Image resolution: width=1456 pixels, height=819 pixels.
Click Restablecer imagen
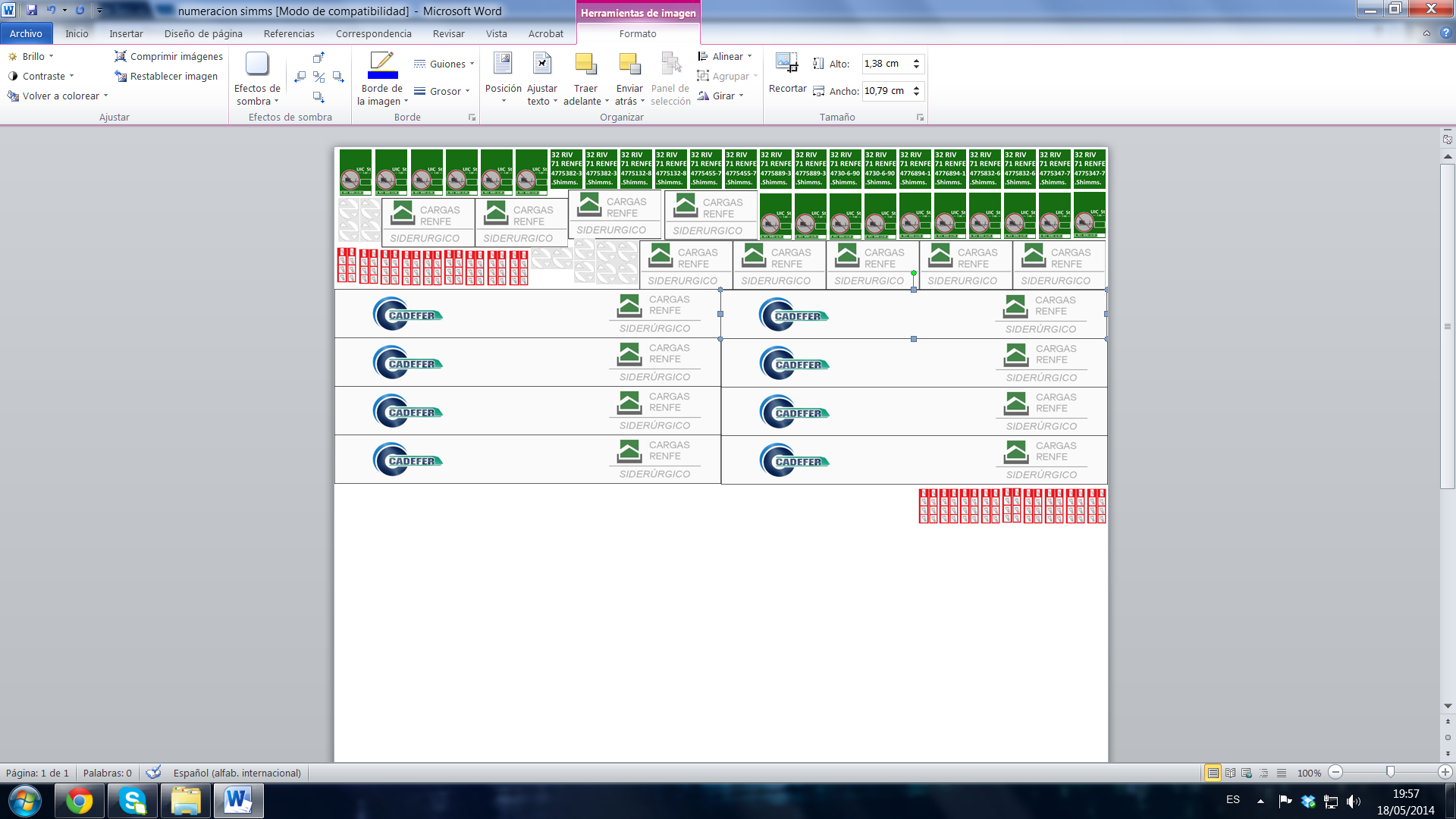[166, 76]
